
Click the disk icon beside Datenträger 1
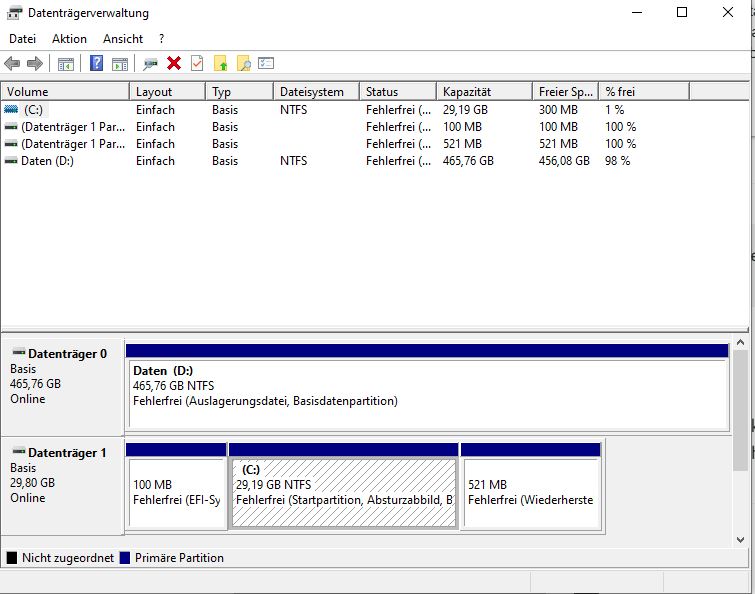pos(19,452)
